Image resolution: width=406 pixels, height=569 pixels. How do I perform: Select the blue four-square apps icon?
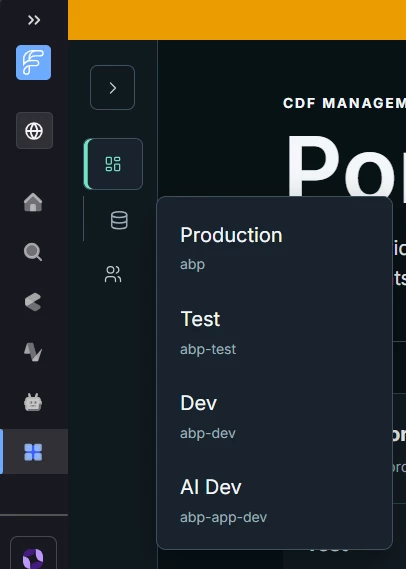(33, 452)
